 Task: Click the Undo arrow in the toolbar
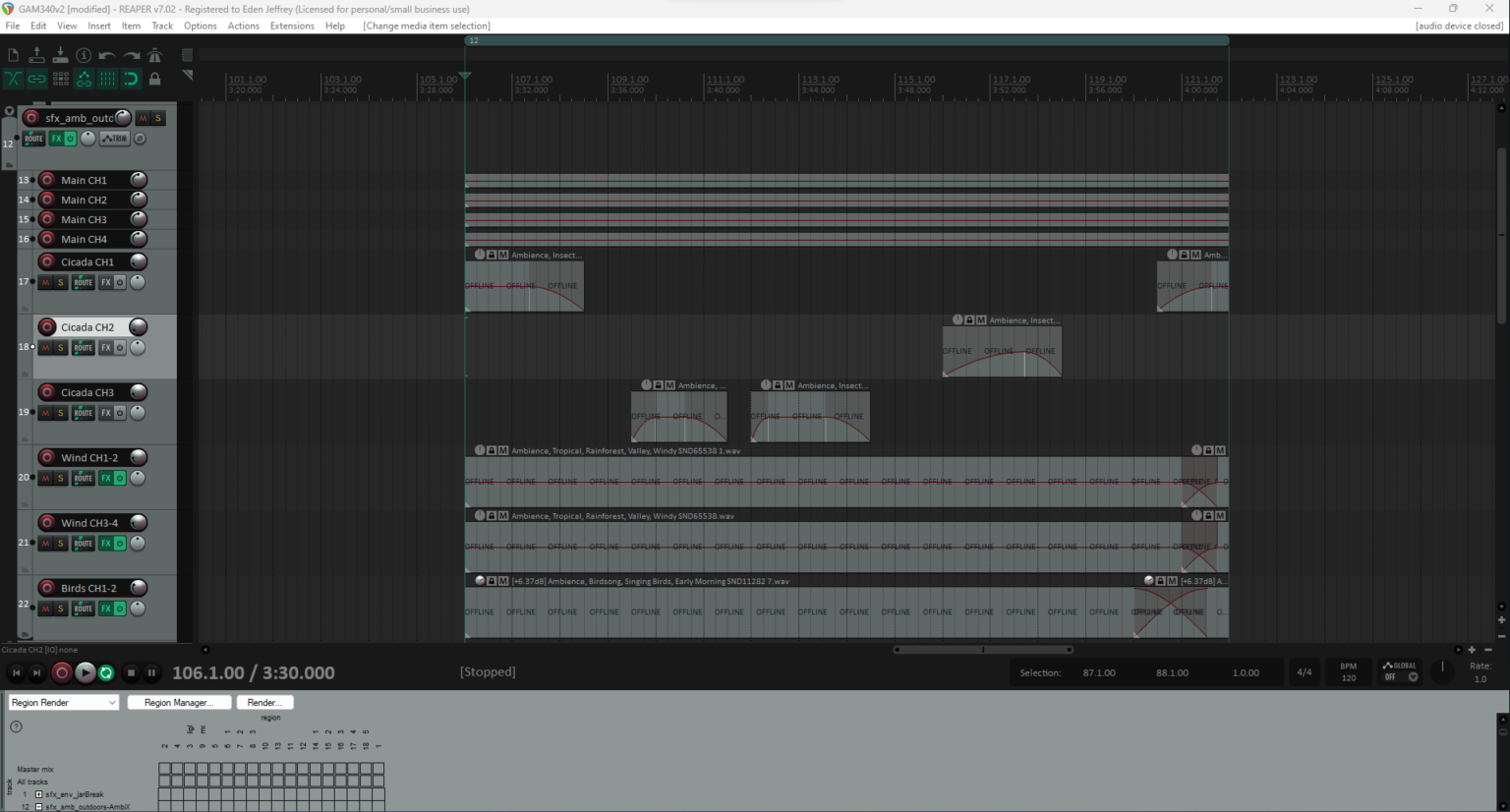[x=107, y=54]
